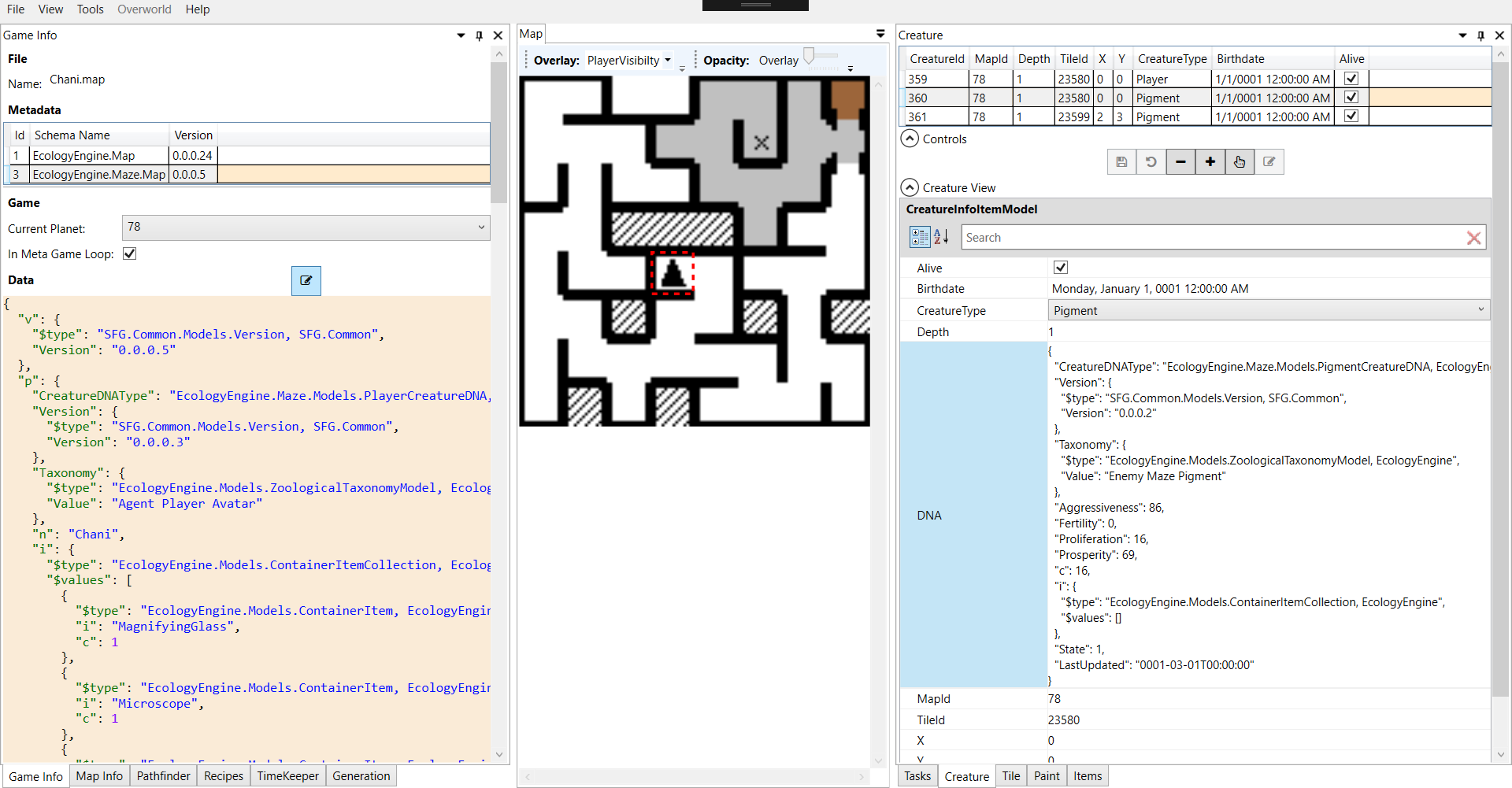Screen dimensions: 1512x788
Task: Toggle the In Meta Game Loop checkbox
Action: coord(130,253)
